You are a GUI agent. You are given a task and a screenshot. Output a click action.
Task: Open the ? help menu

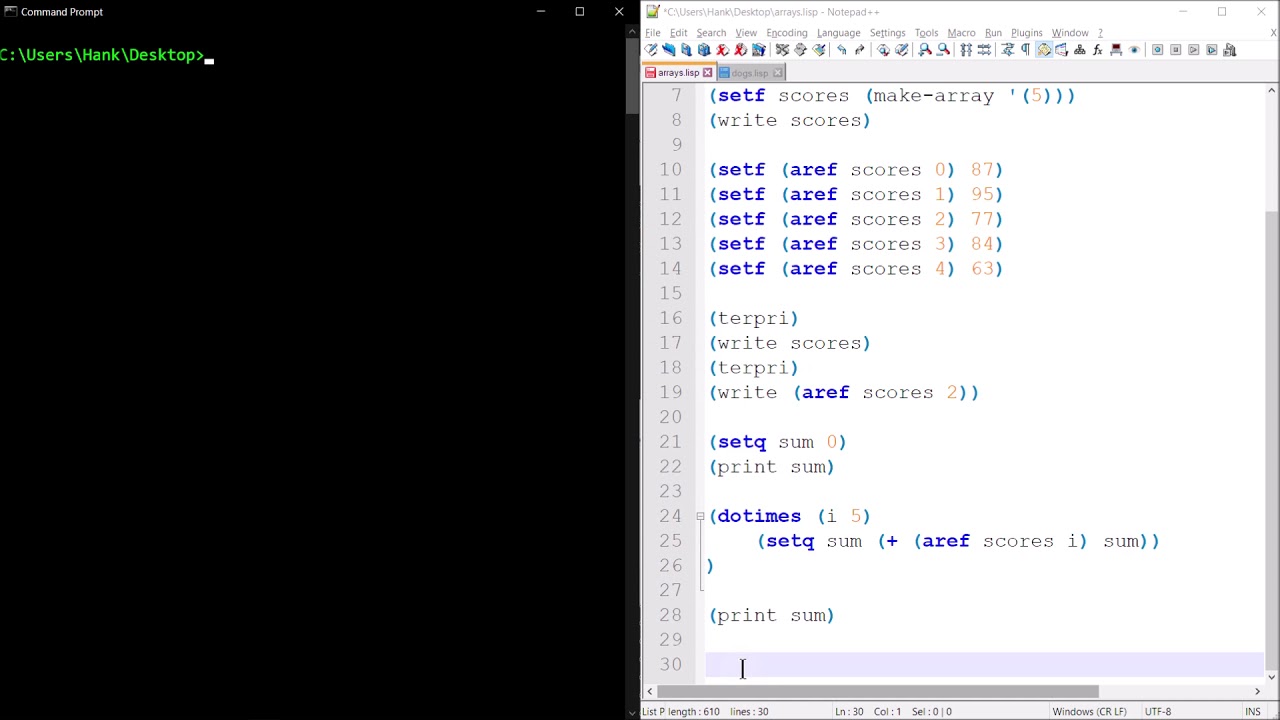(x=1100, y=33)
